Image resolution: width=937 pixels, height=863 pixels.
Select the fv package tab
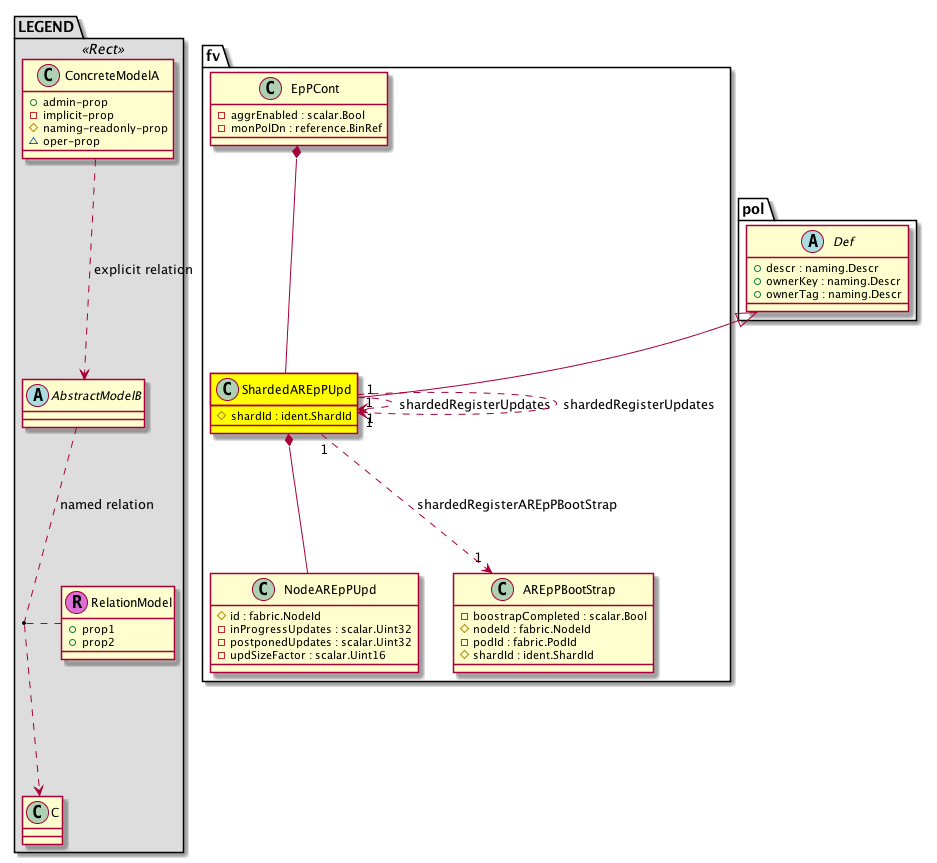214,56
